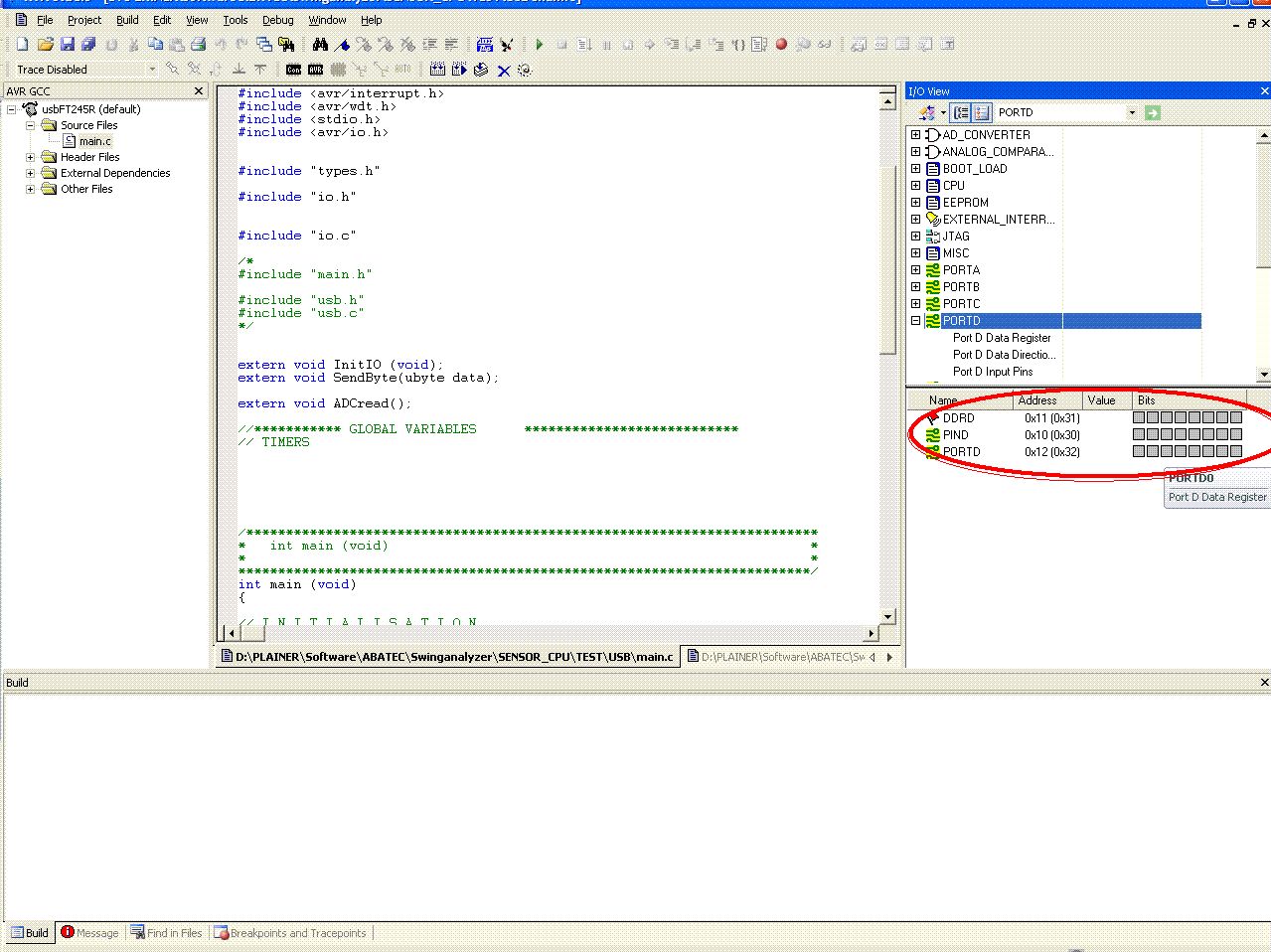The image size is (1271, 952).
Task: Click the blue X icon in build toolbar
Action: click(504, 70)
